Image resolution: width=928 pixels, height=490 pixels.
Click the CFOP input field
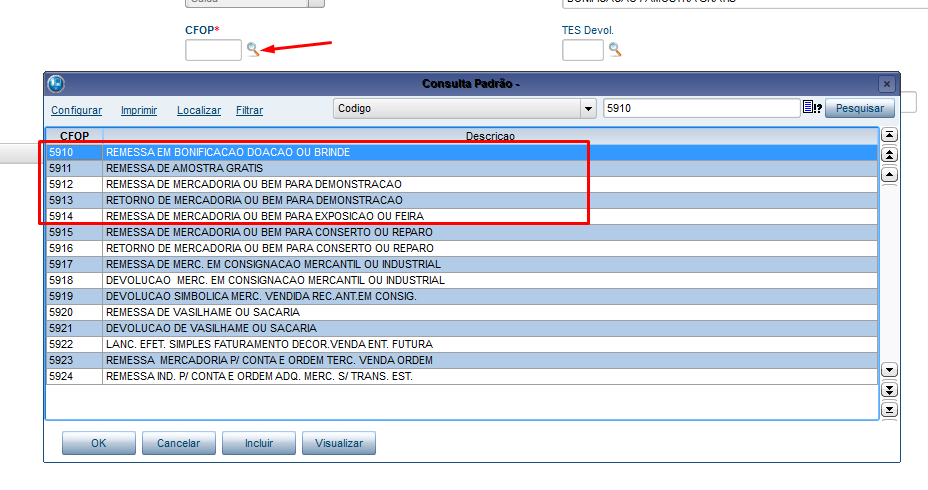point(213,50)
